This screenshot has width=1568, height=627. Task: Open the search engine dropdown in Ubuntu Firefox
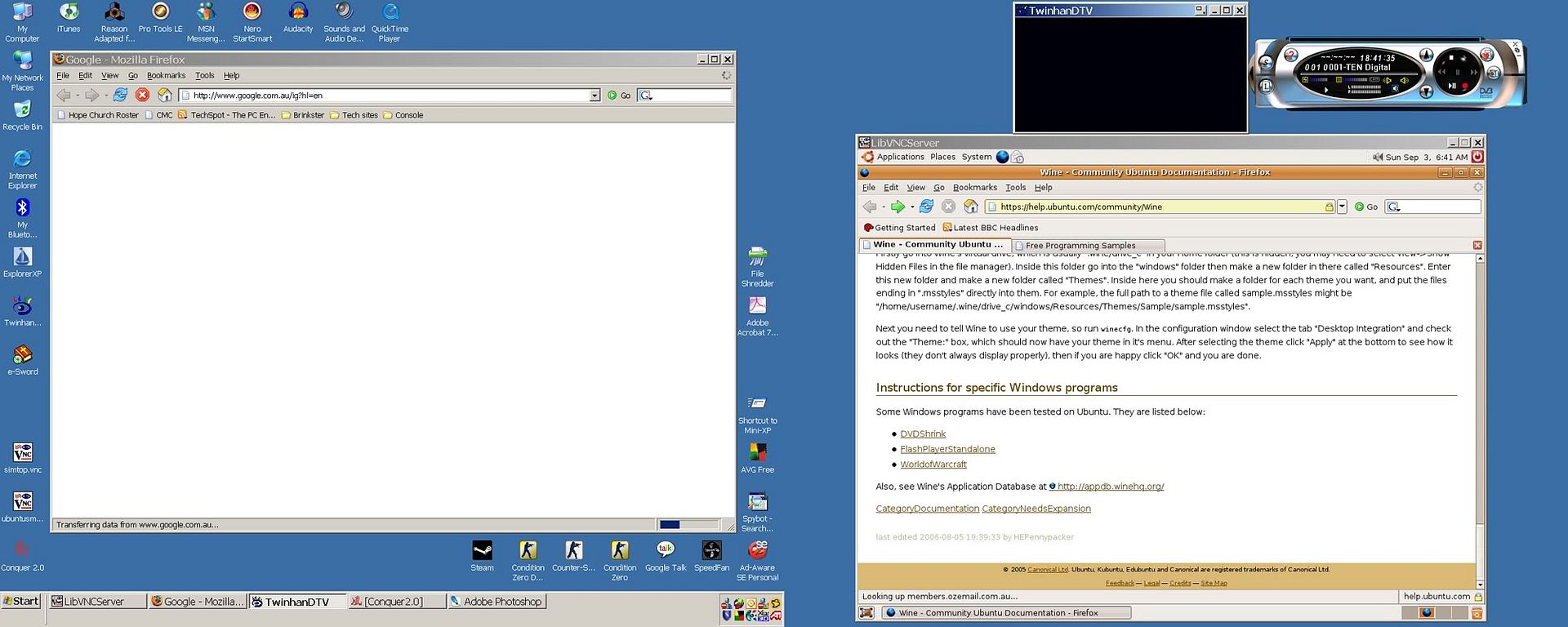pyautogui.click(x=1394, y=207)
